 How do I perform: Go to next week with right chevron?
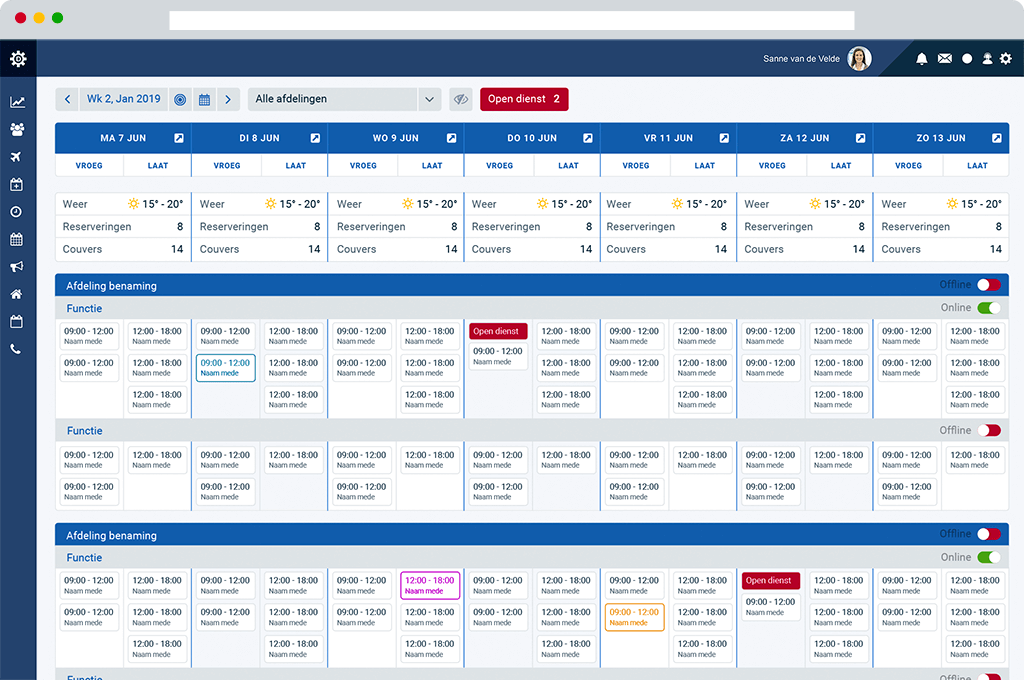(228, 99)
